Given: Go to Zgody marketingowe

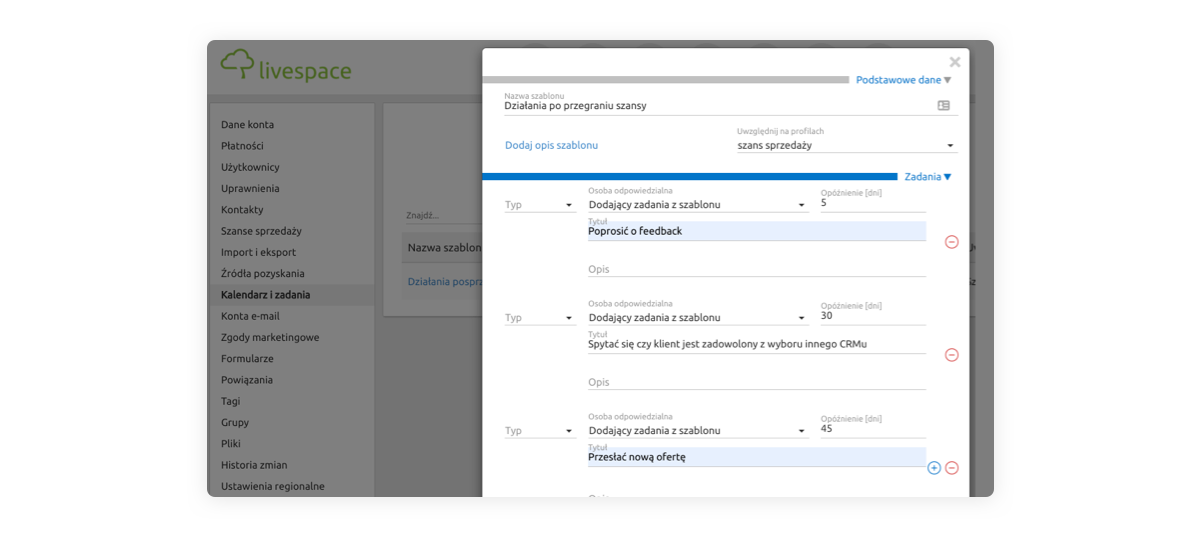Looking at the screenshot, I should coord(270,337).
